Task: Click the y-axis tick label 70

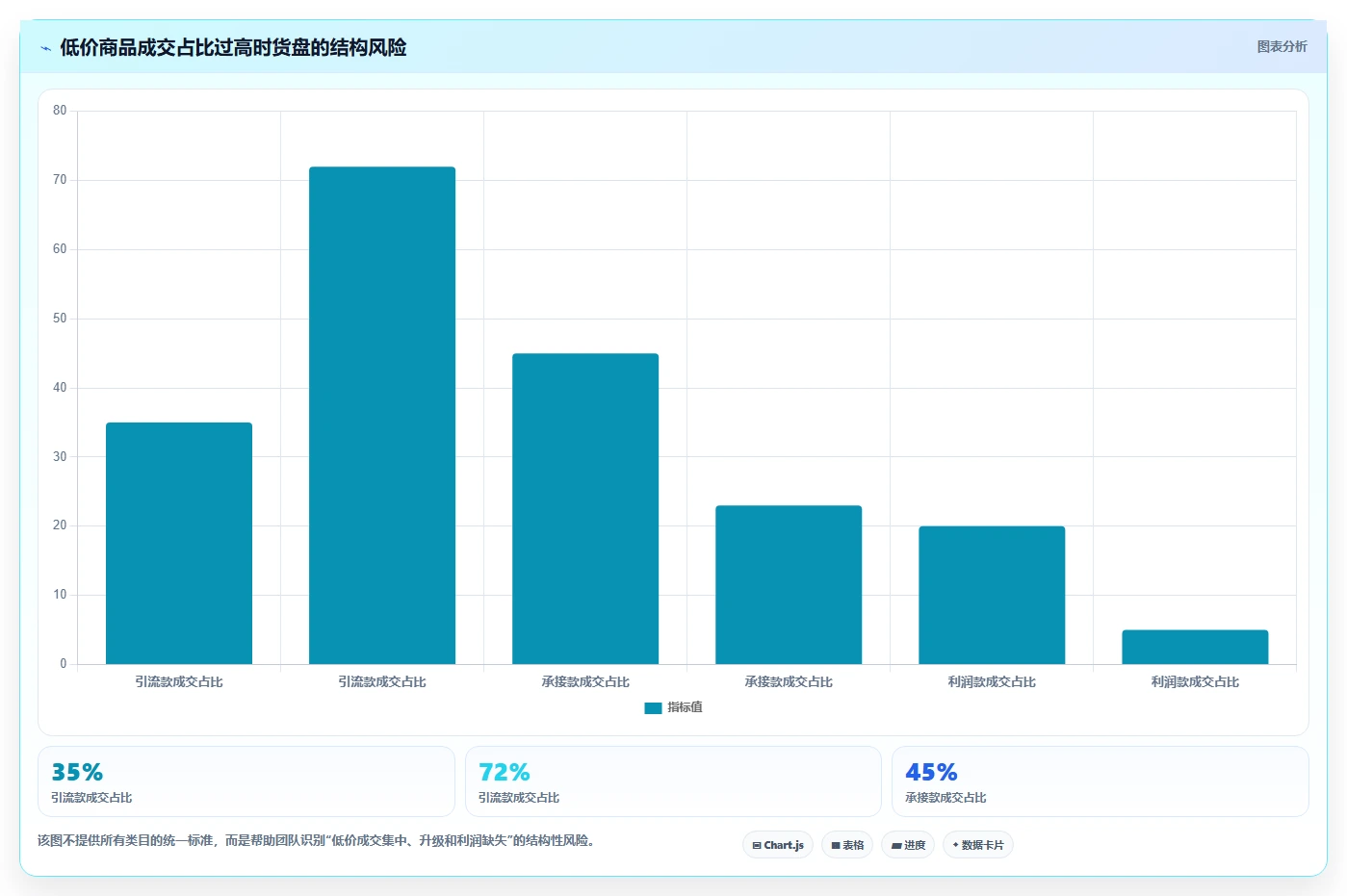Action: pyautogui.click(x=60, y=180)
